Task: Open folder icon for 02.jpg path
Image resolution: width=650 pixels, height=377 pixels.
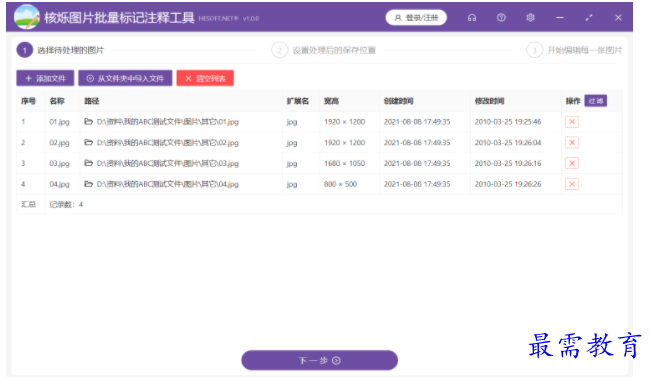Action: click(88, 142)
